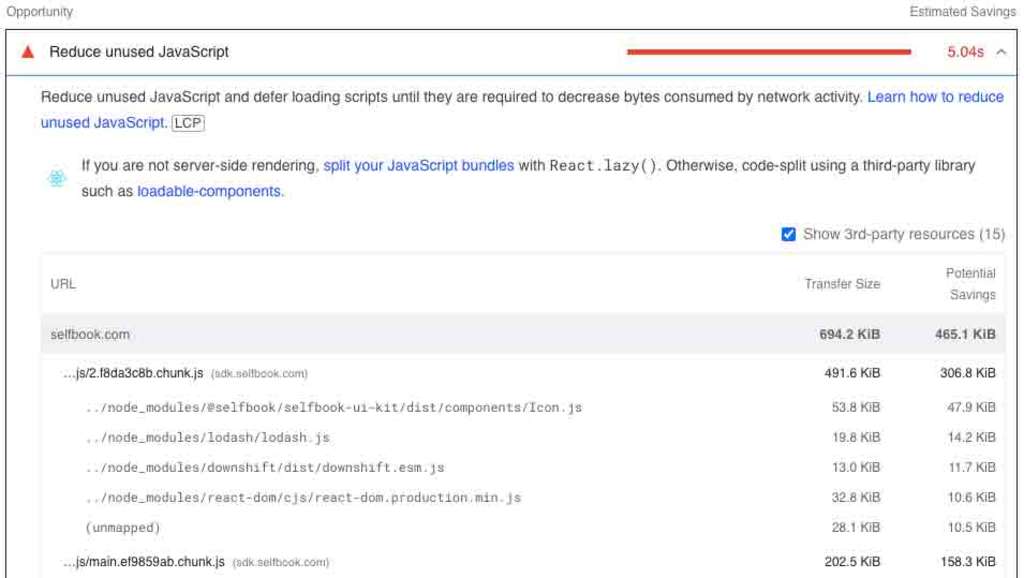The height and width of the screenshot is (578, 1024).
Task: Click the main.ef9859ab.chunk.js URL
Action: pos(144,562)
